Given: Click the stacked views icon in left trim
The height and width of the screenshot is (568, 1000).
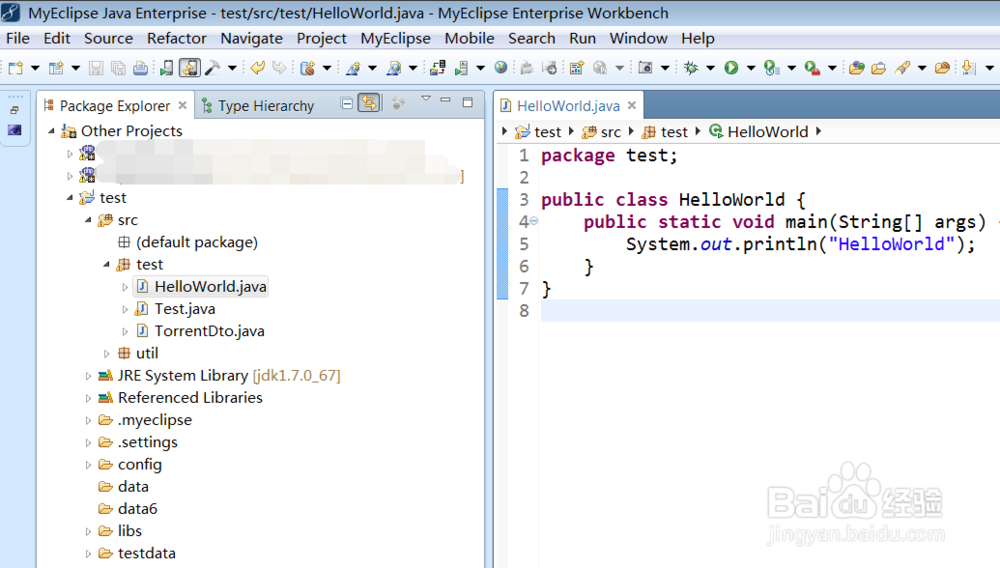Looking at the screenshot, I should [15, 130].
